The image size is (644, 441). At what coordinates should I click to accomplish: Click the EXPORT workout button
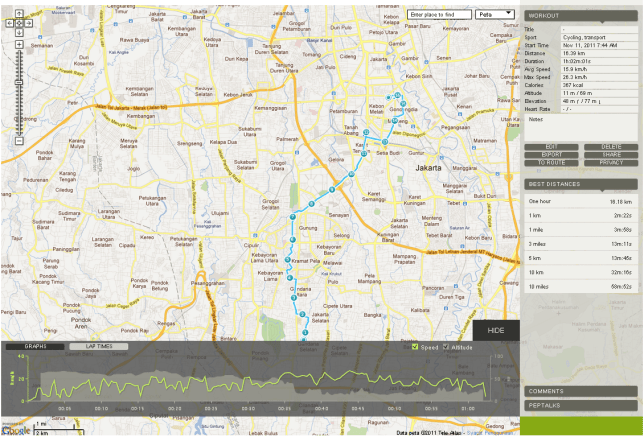point(551,155)
